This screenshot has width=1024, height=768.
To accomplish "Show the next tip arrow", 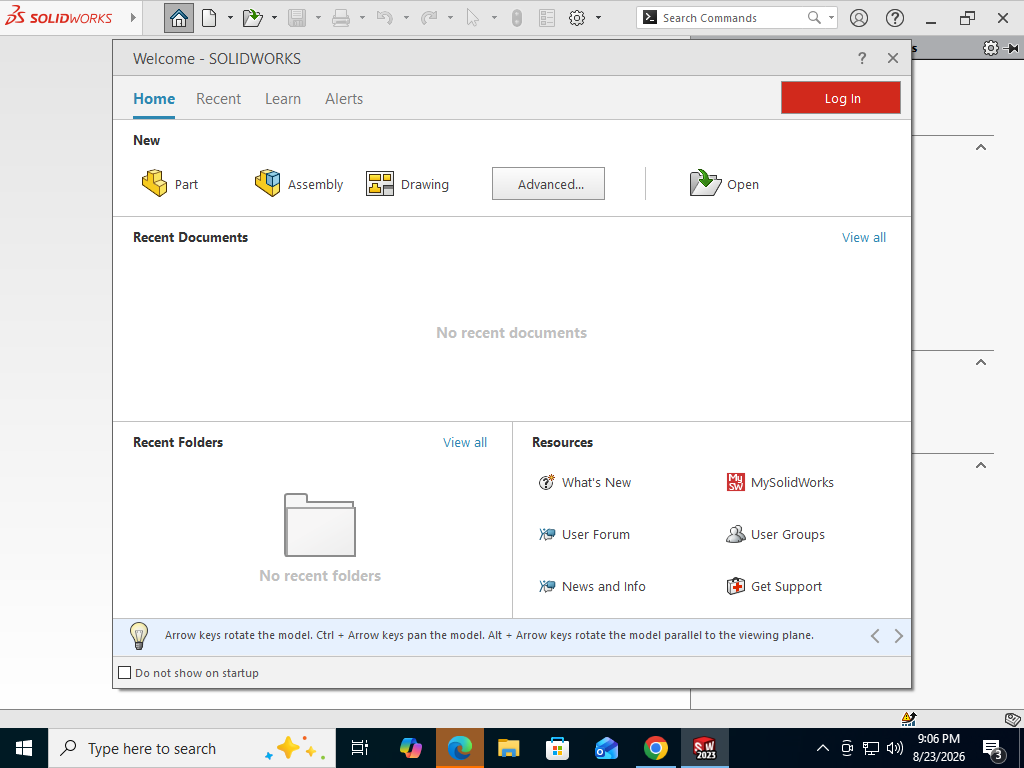I will click(899, 635).
